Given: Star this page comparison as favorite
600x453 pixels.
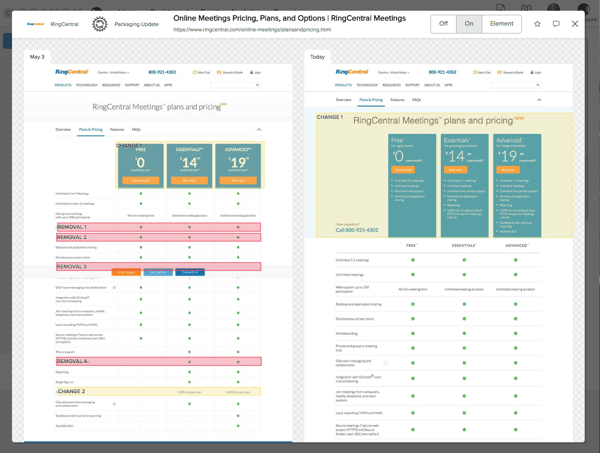Looking at the screenshot, I should tap(537, 24).
